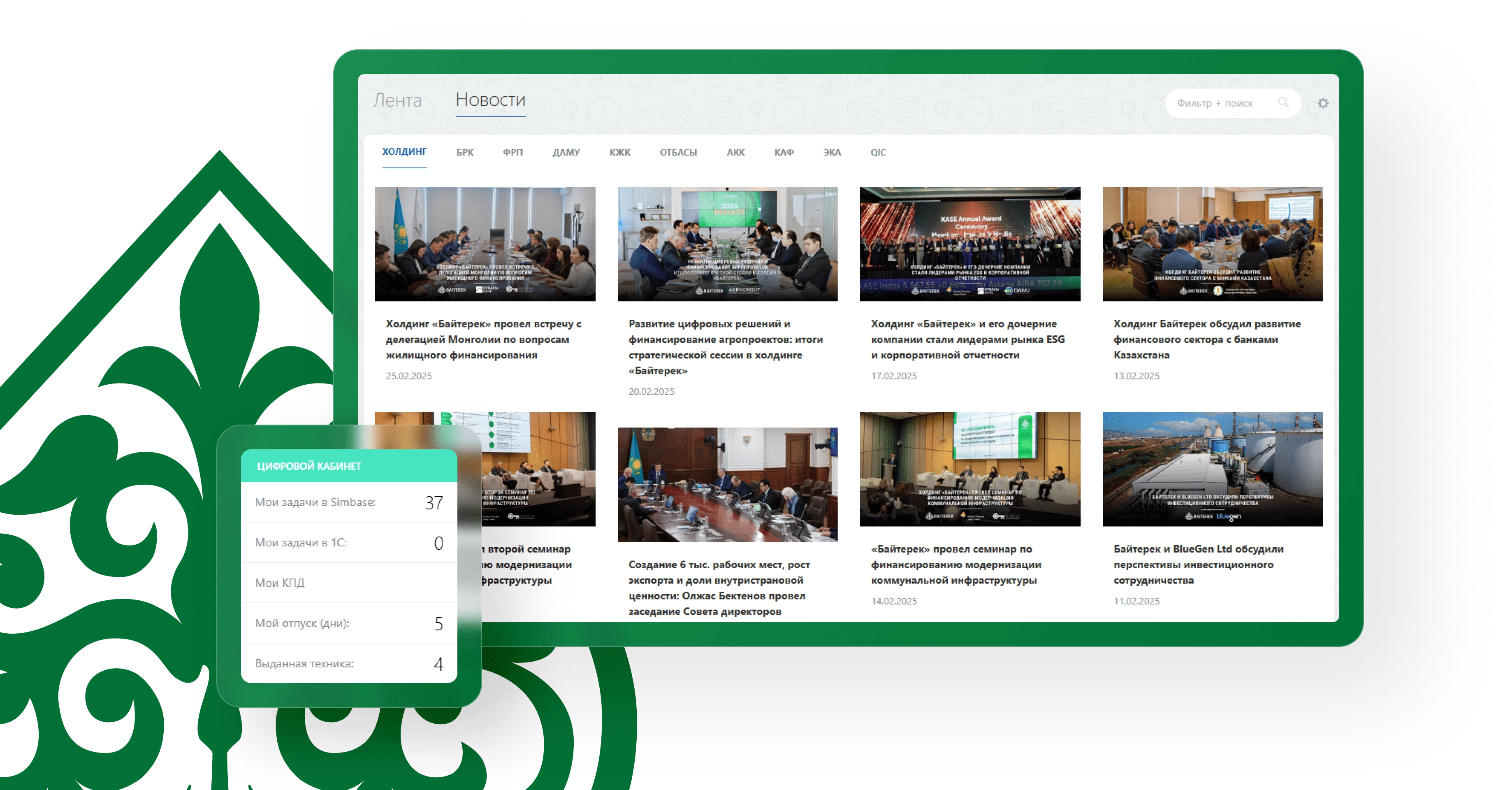Click the date 17.02.2025
1512x790 pixels.
coord(894,376)
